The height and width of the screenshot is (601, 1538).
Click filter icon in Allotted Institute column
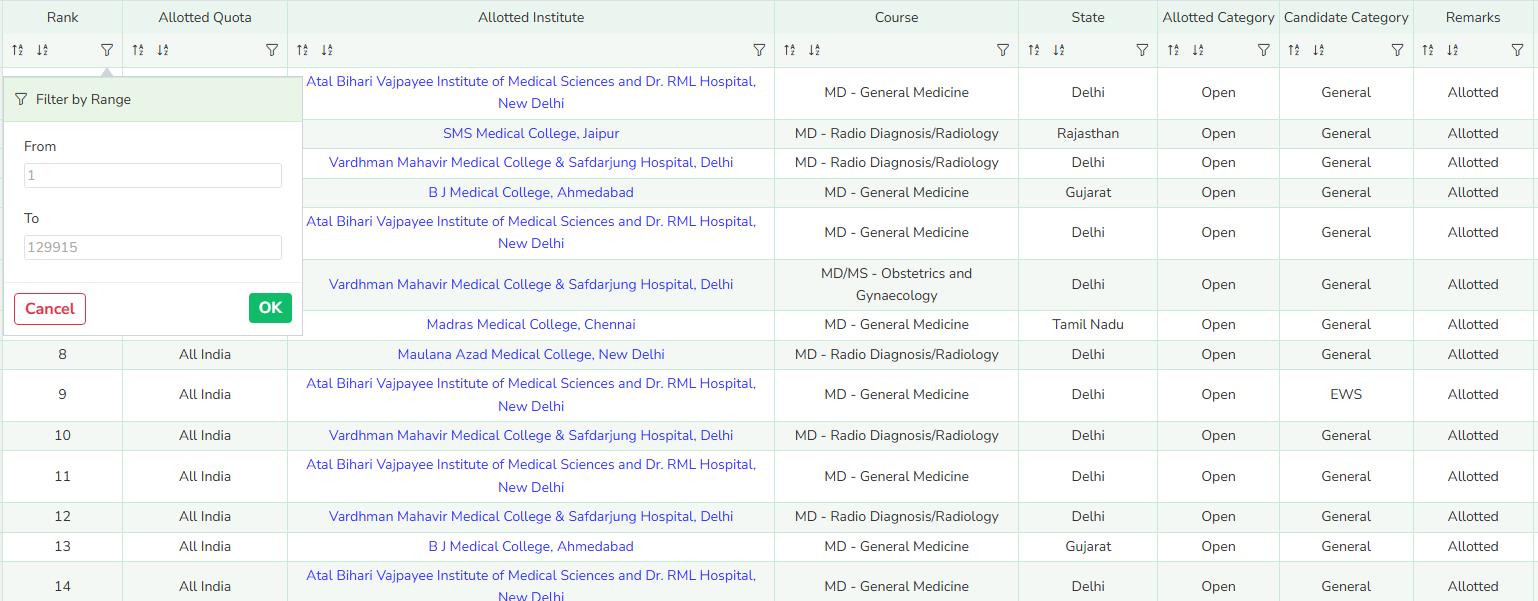759,50
